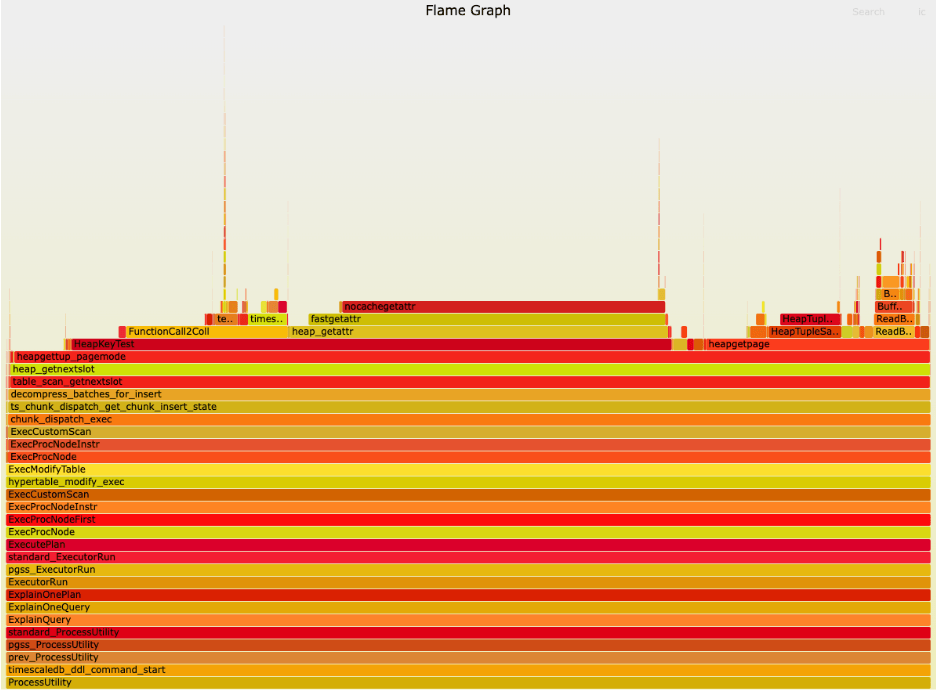Open the heapgettup_pagemode frame

coord(470,356)
